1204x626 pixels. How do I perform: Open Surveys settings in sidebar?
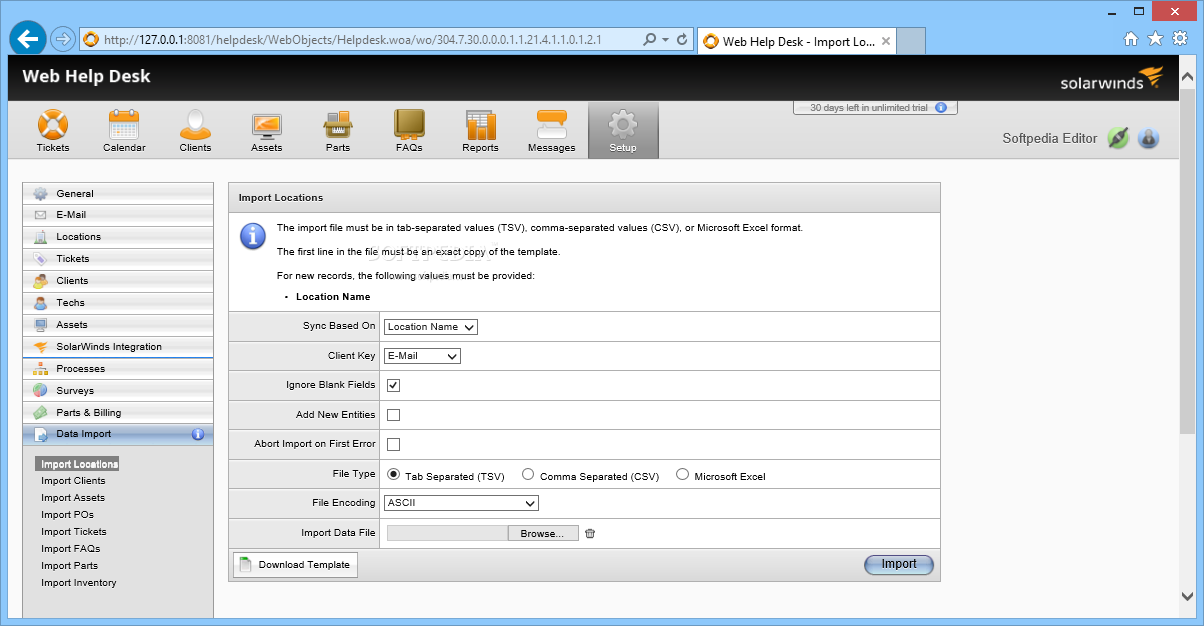[x=118, y=391]
